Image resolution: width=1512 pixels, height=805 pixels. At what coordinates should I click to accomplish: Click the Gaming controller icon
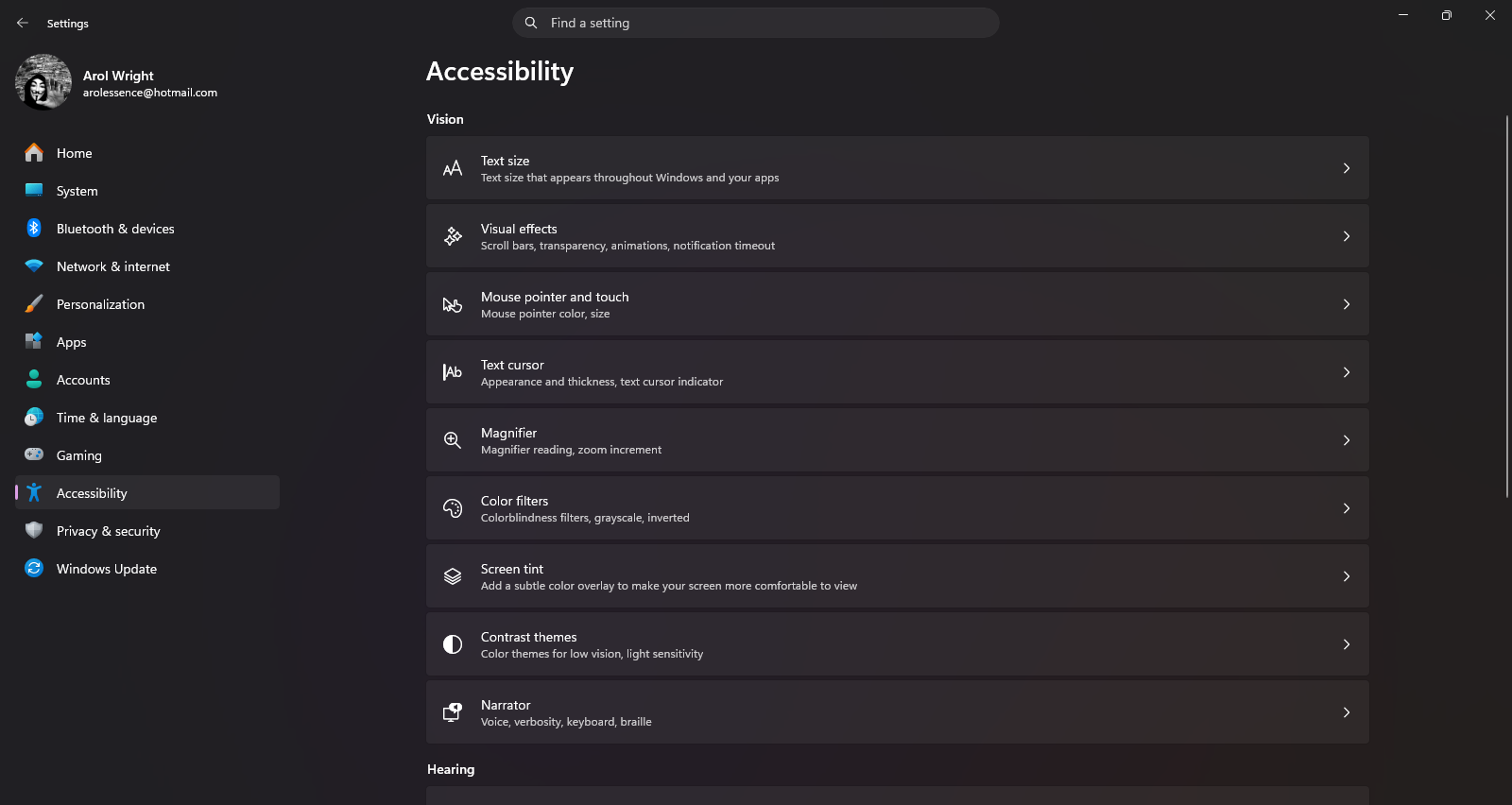[x=34, y=454]
